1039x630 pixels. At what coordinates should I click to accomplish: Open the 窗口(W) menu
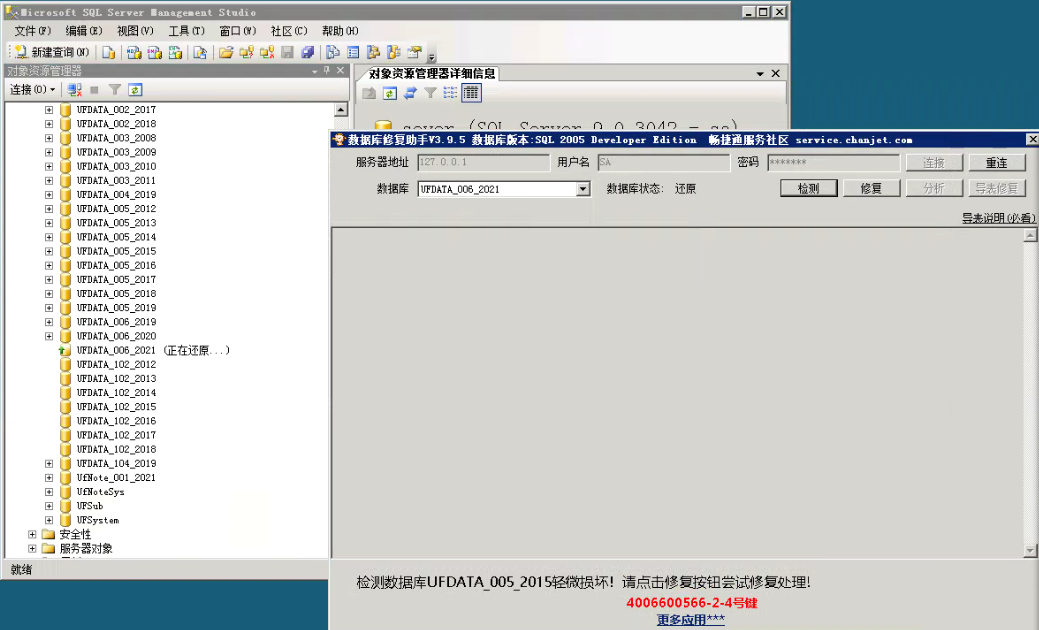pyautogui.click(x=237, y=31)
